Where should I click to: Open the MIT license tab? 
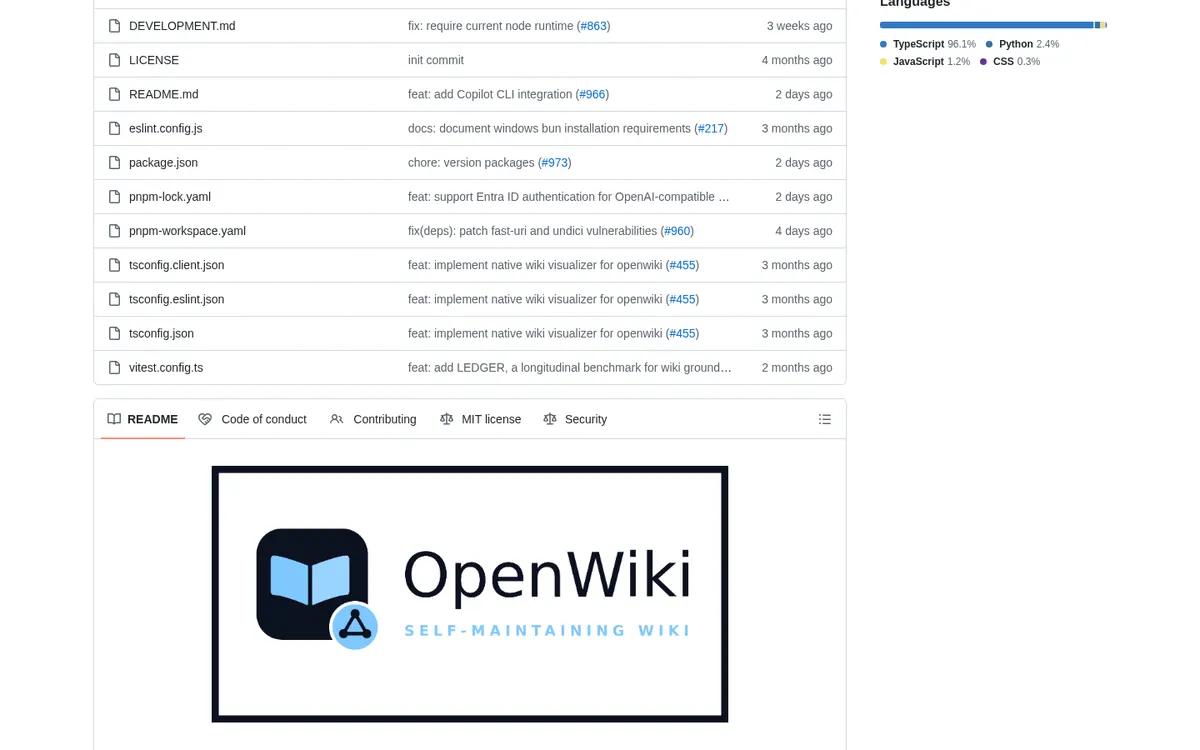[x=480, y=419]
